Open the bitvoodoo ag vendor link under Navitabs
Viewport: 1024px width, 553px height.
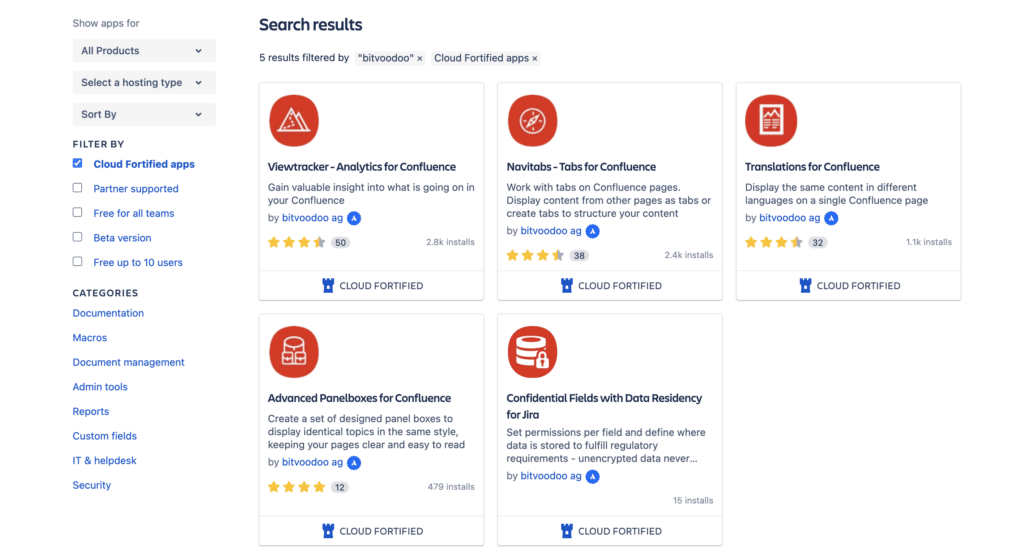551,230
